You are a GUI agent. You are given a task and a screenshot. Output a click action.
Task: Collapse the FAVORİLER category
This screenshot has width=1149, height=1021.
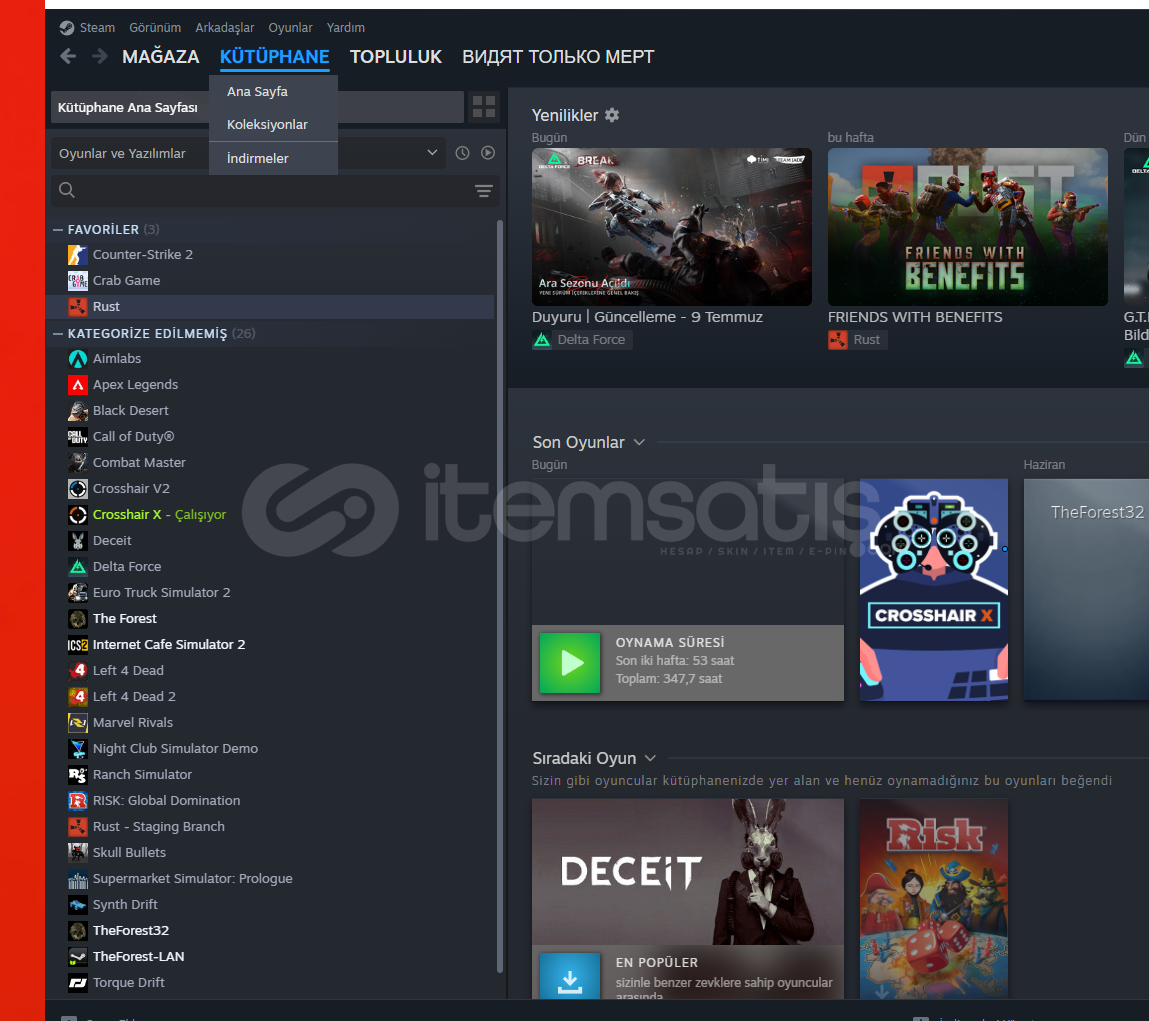pyautogui.click(x=58, y=229)
